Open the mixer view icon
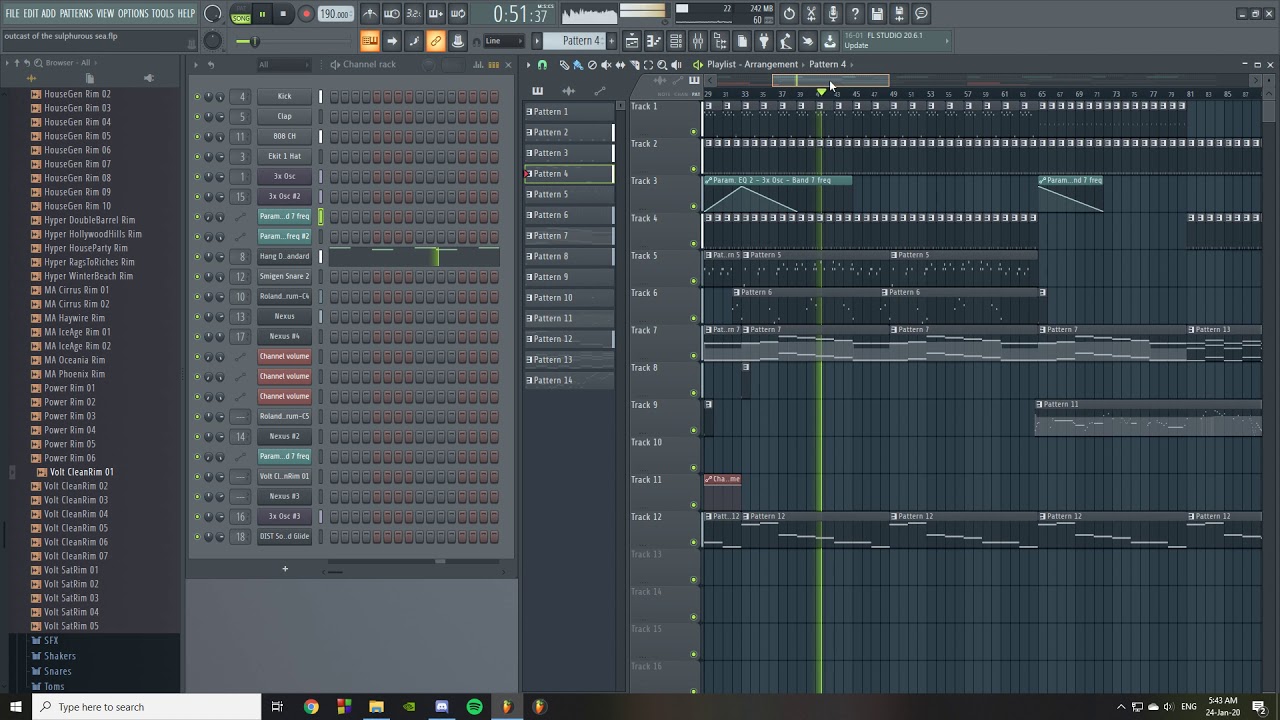Image resolution: width=1280 pixels, height=720 pixels. point(698,41)
